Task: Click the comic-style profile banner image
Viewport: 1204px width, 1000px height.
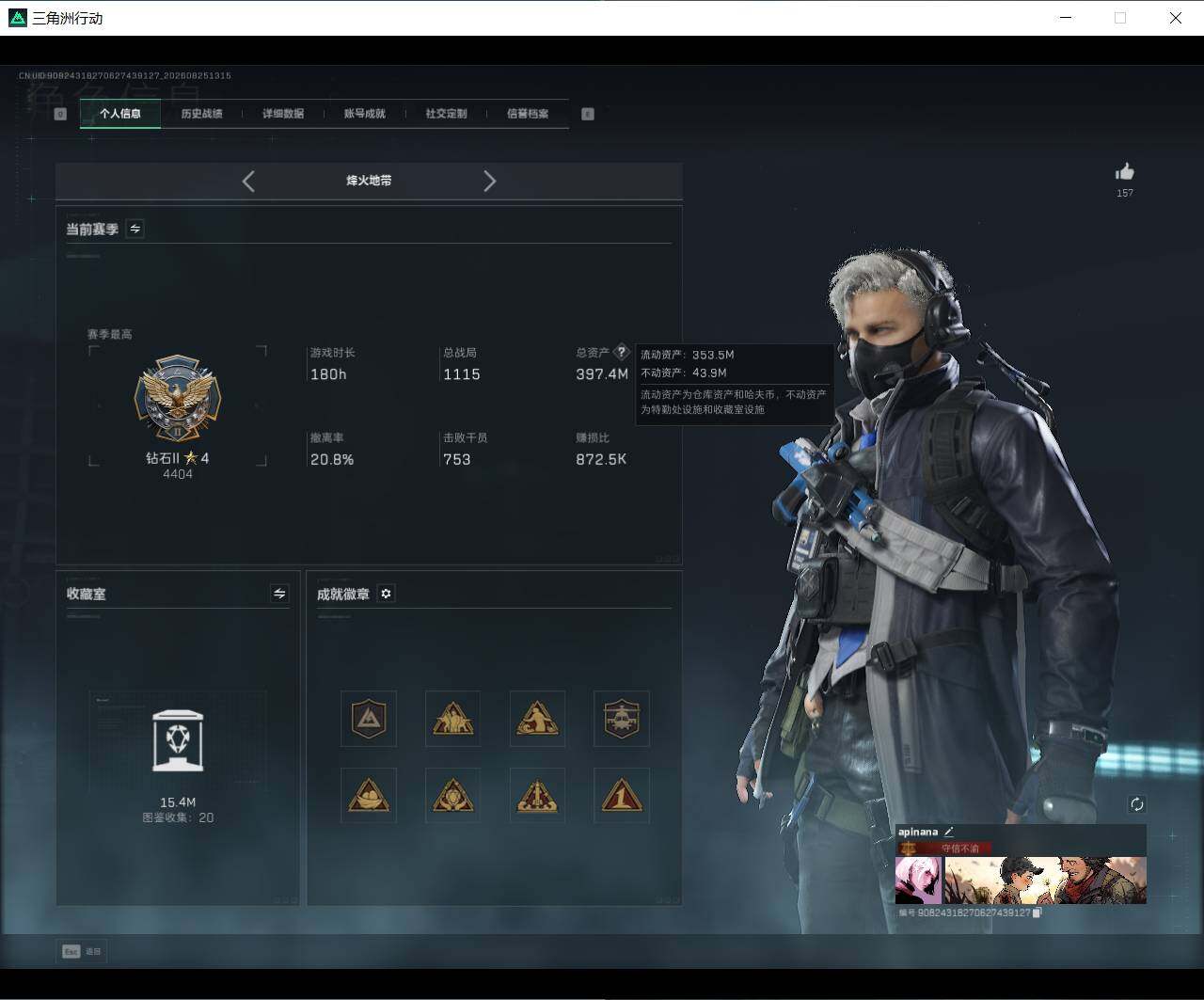Action: (1045, 880)
